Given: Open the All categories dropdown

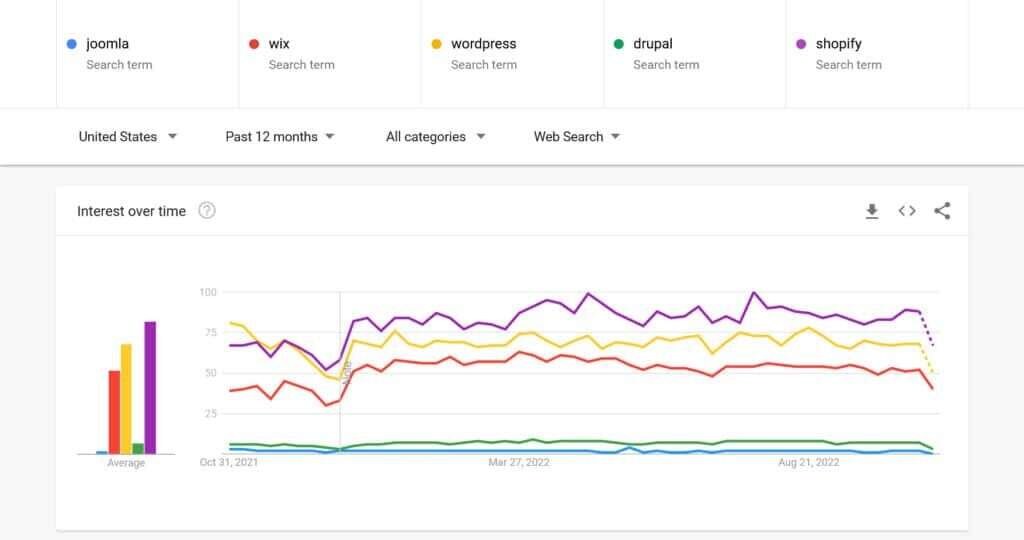Looking at the screenshot, I should point(435,137).
